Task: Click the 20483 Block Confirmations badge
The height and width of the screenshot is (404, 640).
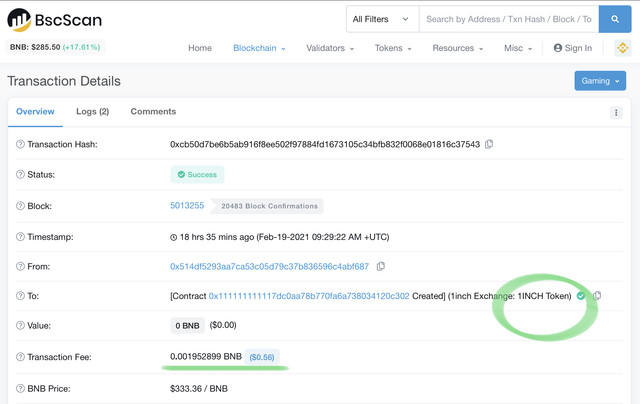Action: tap(267, 206)
